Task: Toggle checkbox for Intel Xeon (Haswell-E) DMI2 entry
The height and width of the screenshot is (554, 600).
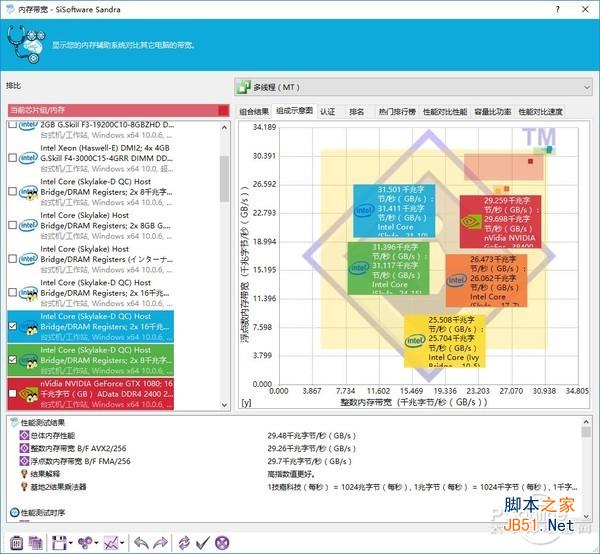Action: tap(13, 158)
